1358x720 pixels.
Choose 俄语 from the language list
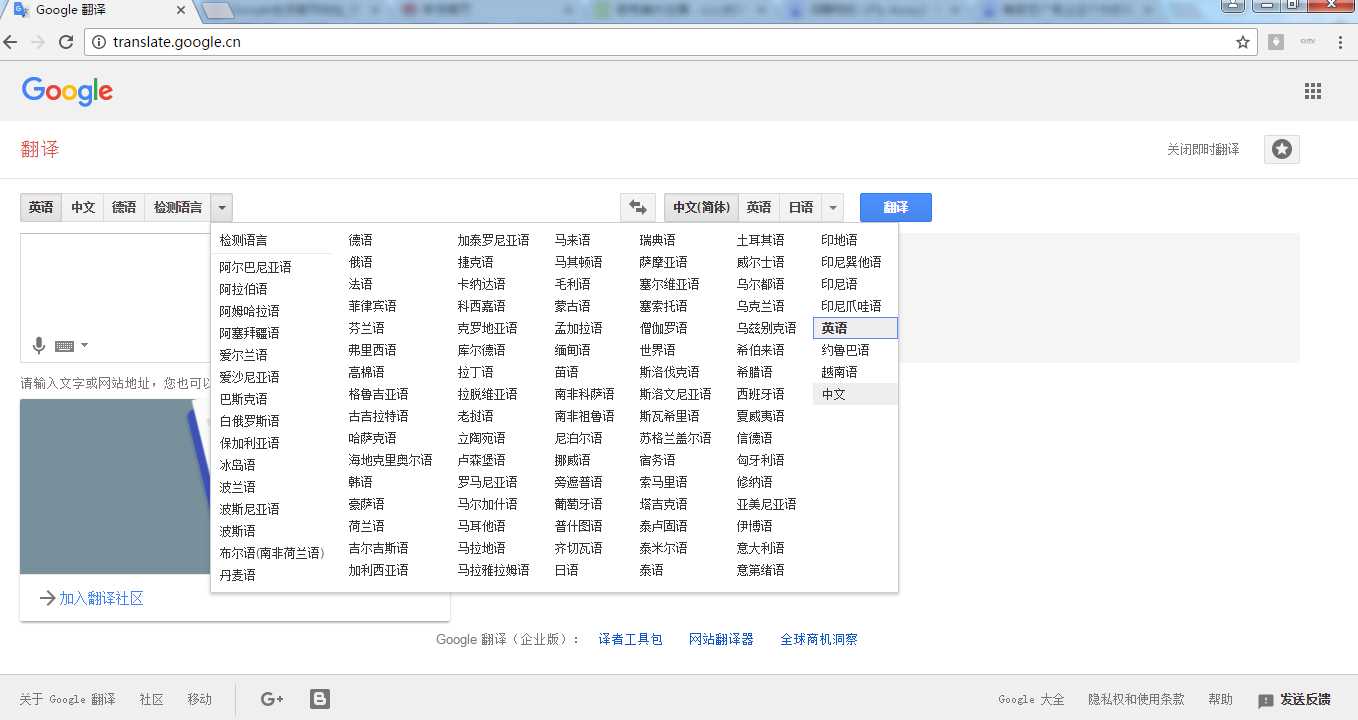tap(361, 262)
